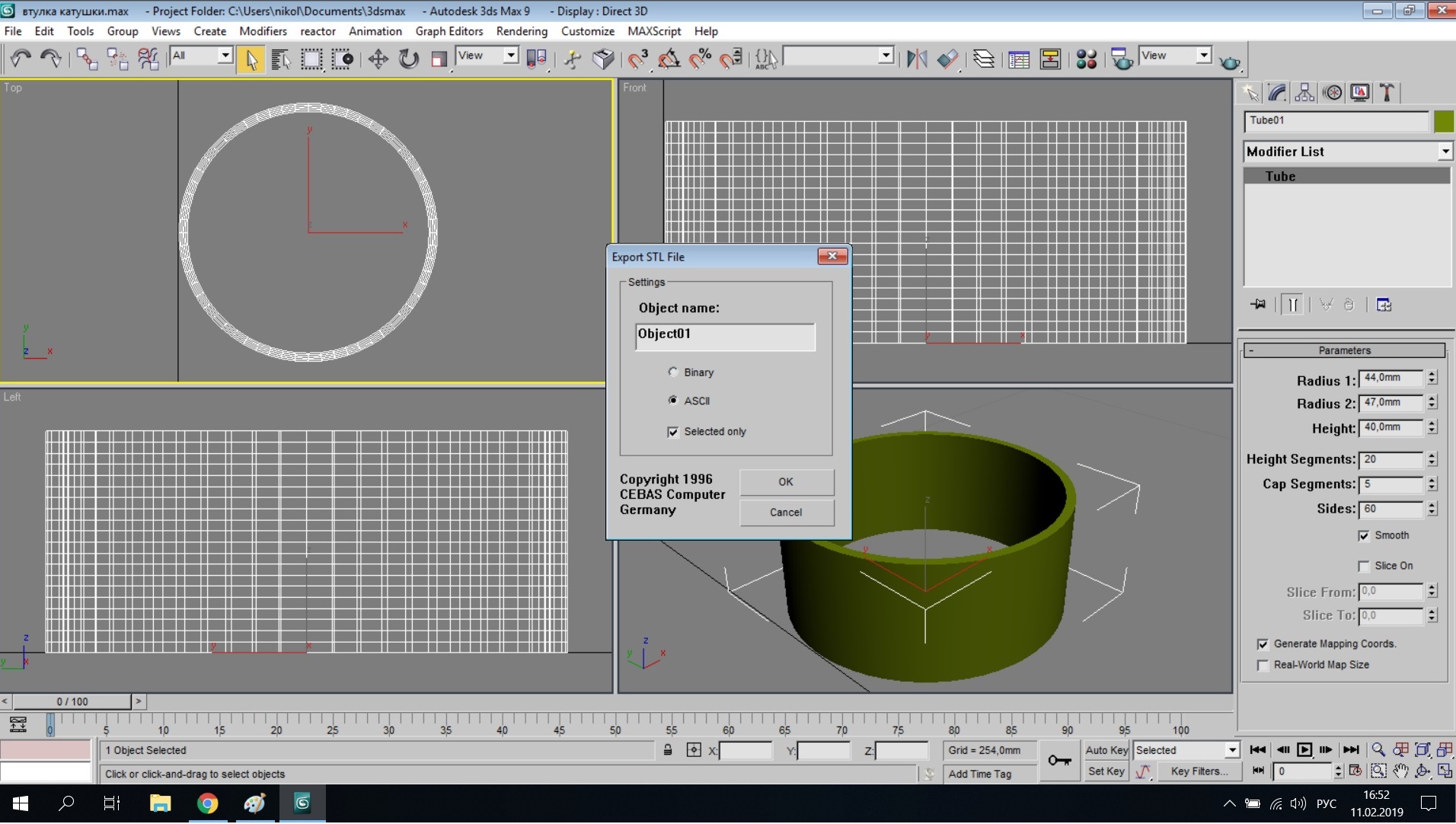Viewport: 1456px width, 824px height.
Task: Expand the Modifier List dropdown
Action: click(1445, 152)
